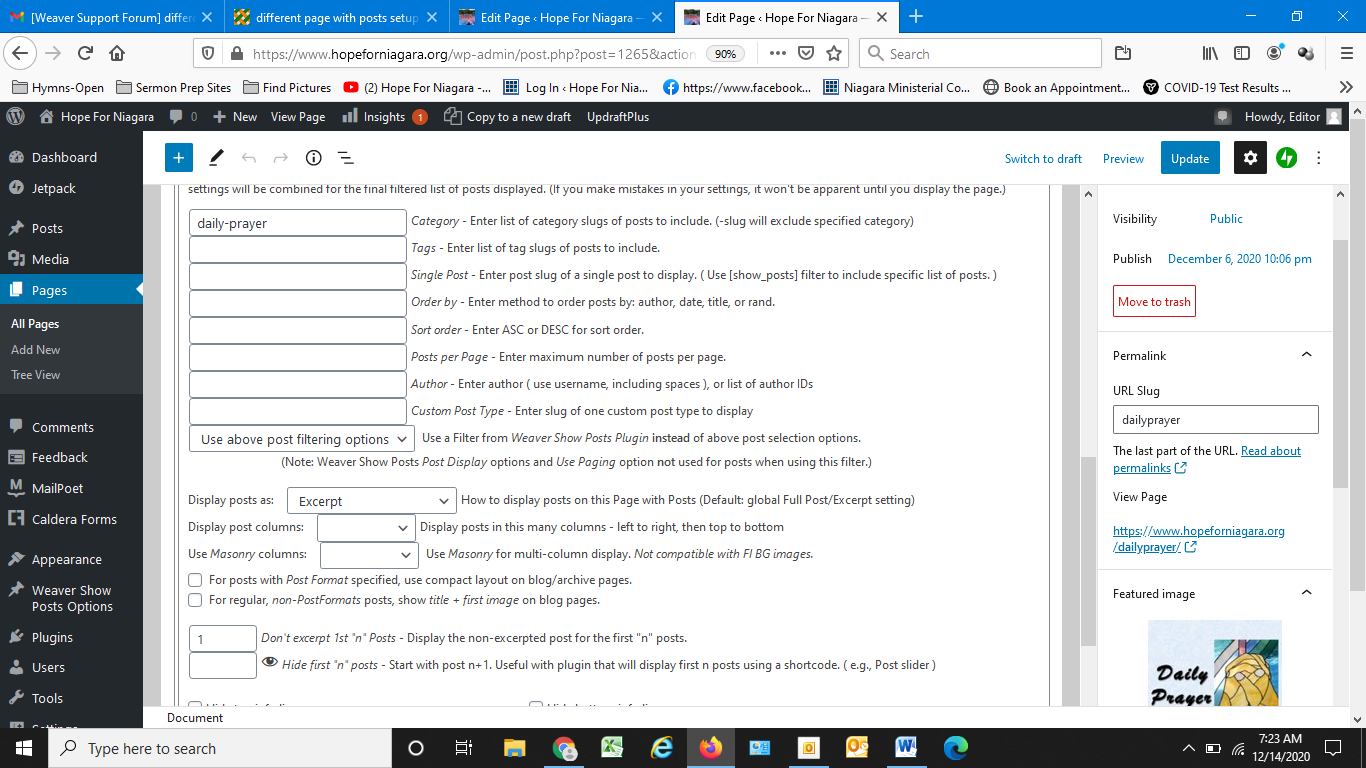Click the block inserter plus icon

pos(178,158)
